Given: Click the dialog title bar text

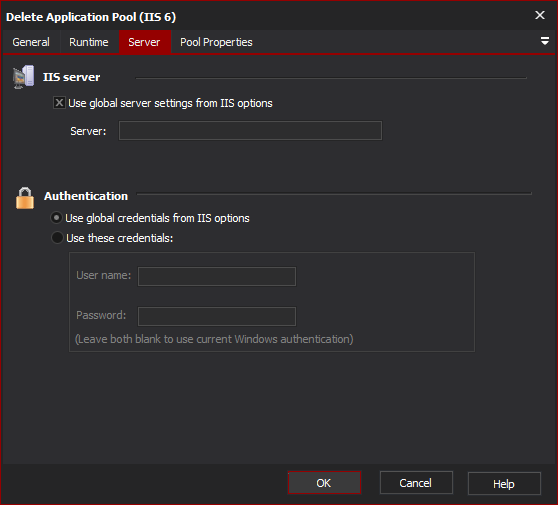Looking at the screenshot, I should coord(91,17).
